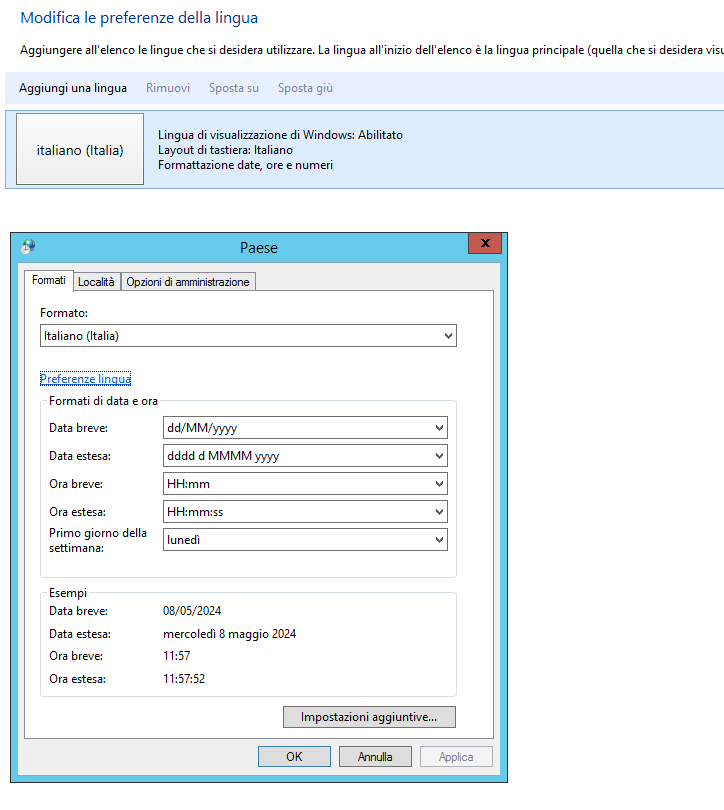Click the Applica button
Viewport: 724px width, 810px height.
tap(456, 757)
